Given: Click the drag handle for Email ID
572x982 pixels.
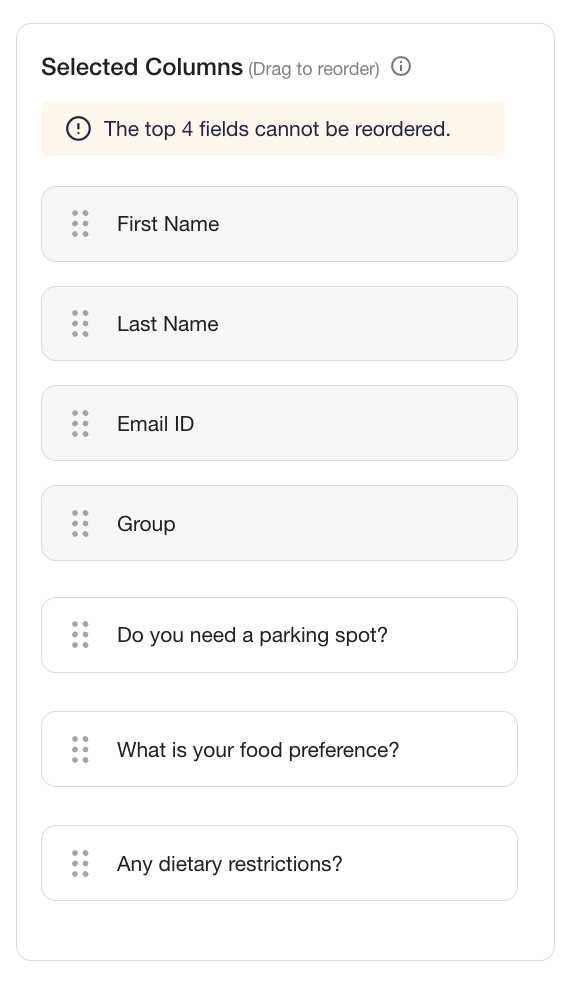Looking at the screenshot, I should (80, 423).
